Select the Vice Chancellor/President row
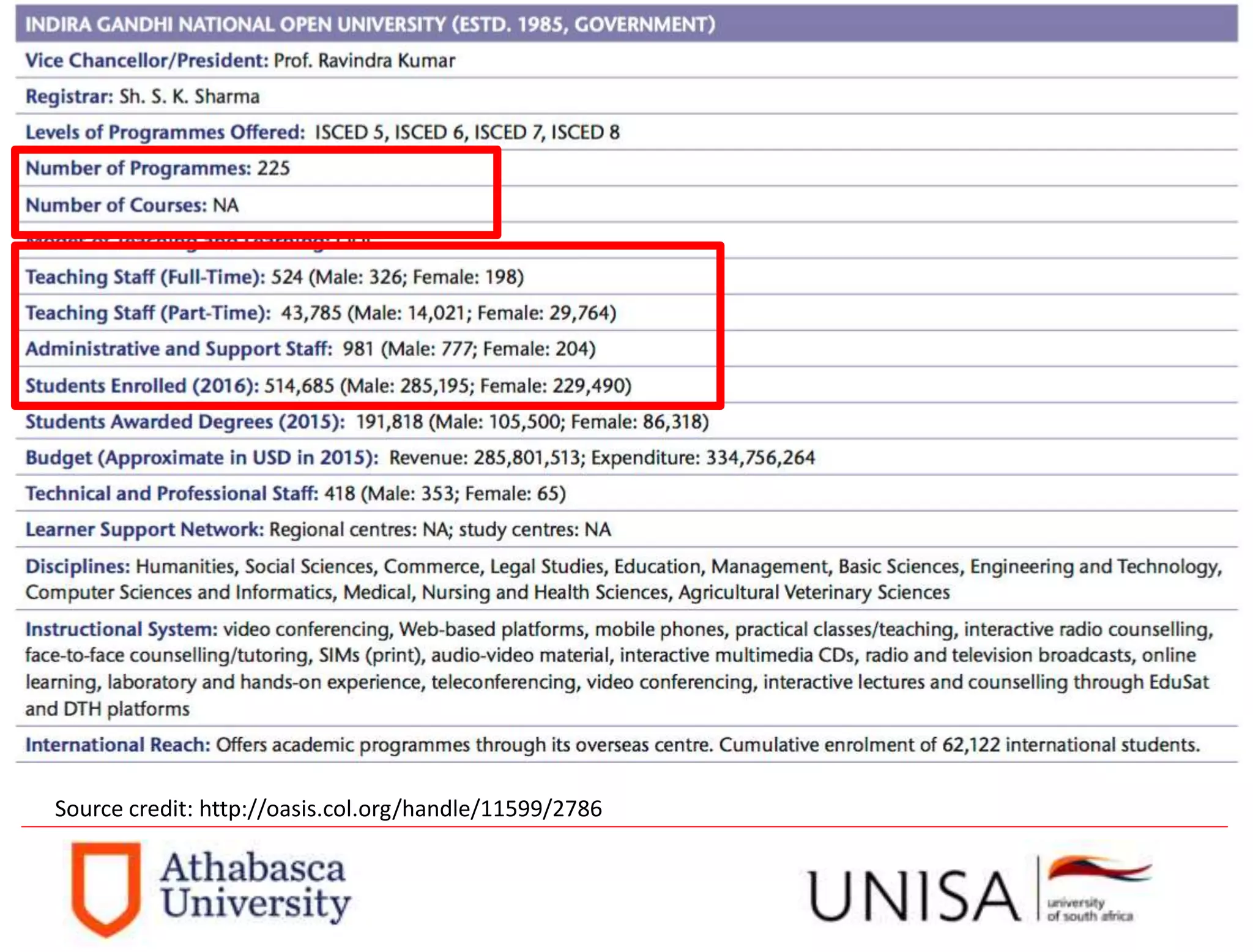 coord(626,60)
